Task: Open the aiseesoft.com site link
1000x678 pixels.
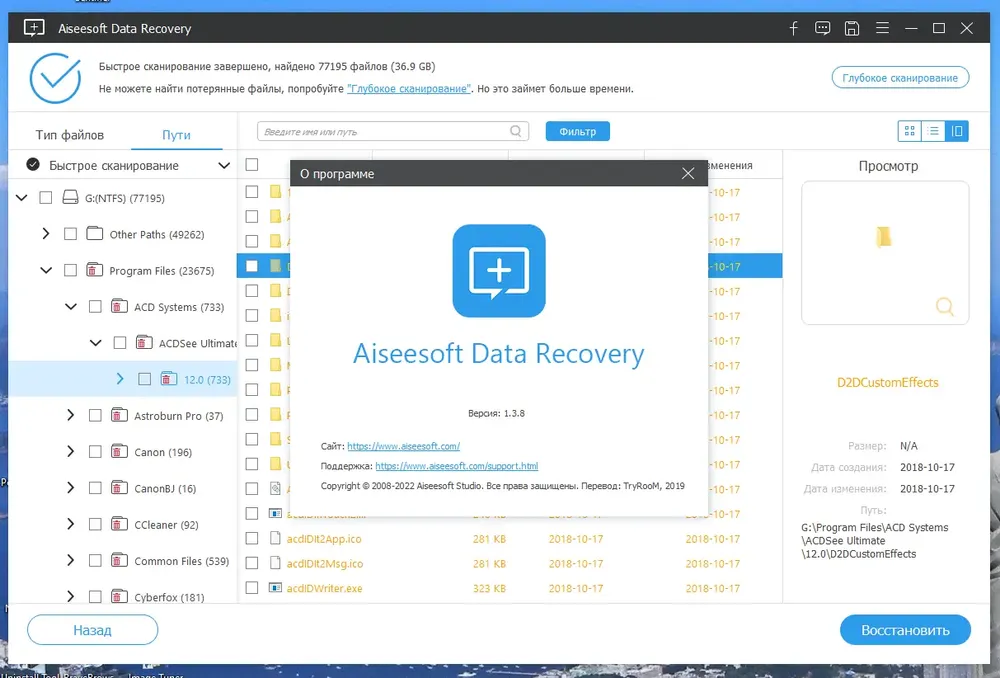Action: 404,446
